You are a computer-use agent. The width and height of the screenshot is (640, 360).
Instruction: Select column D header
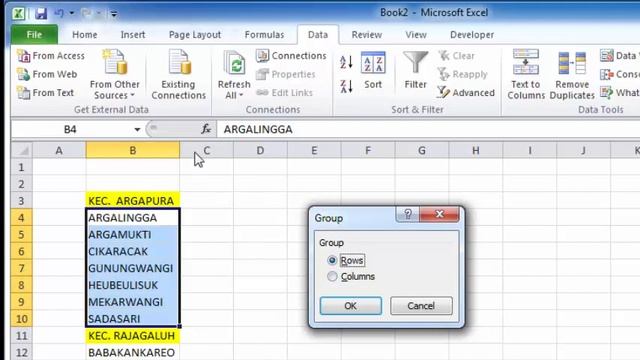[x=260, y=151]
